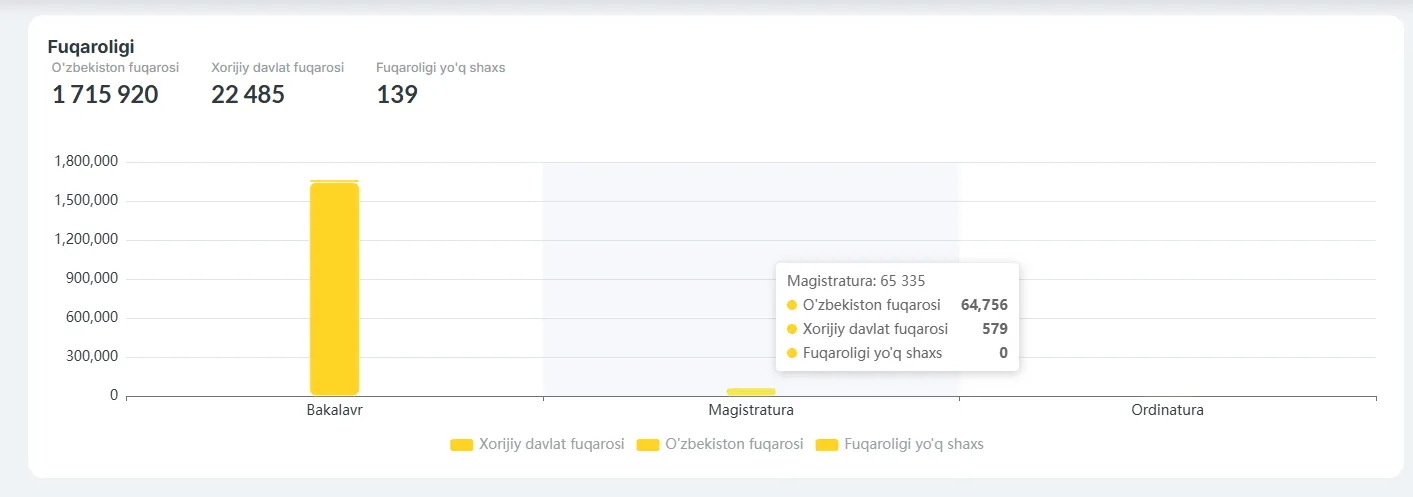
Task: Click the Fuqaroligi chart title
Action: tap(91, 46)
